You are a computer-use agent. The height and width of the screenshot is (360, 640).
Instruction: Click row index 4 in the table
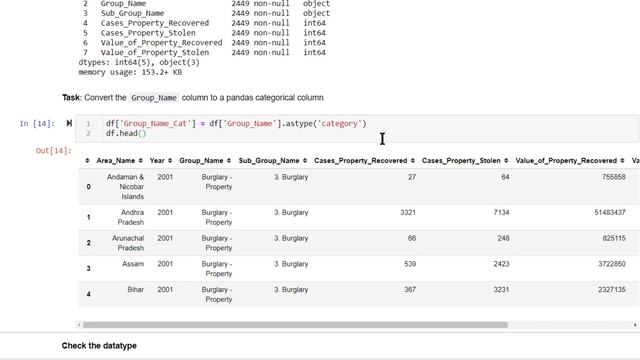[89, 295]
